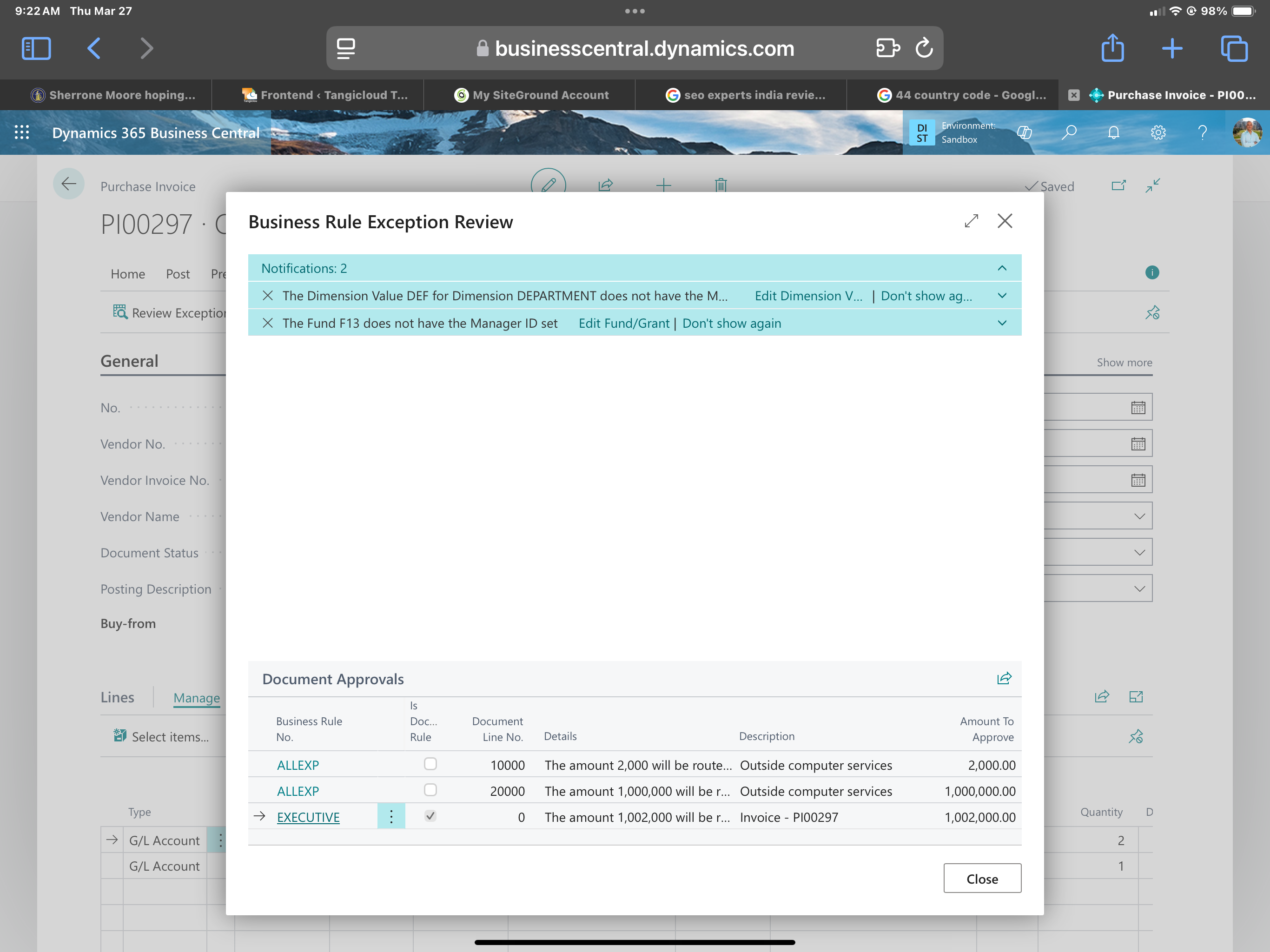Open the Home menu tab
Image resolution: width=1270 pixels, height=952 pixels.
(127, 274)
